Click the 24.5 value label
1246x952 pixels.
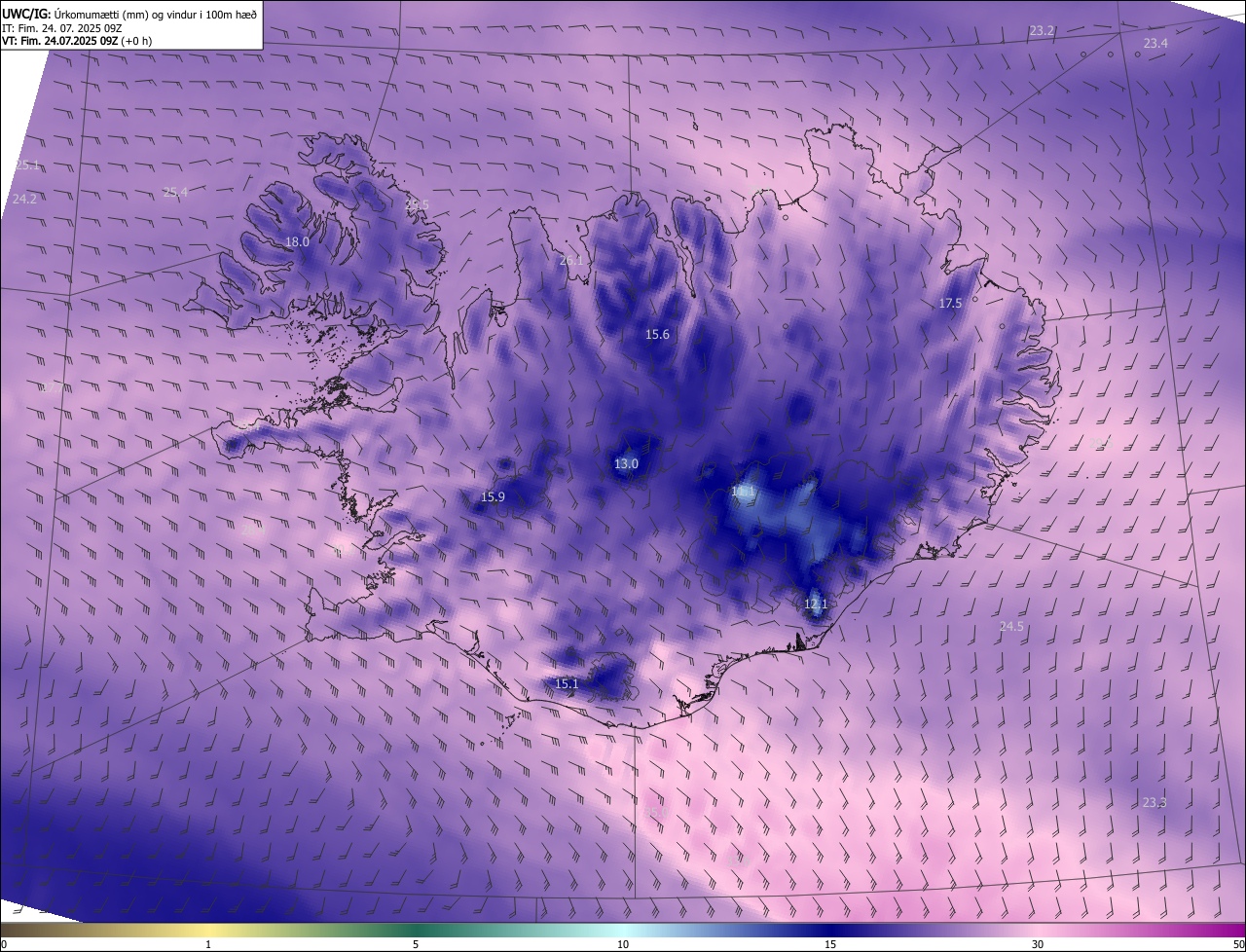[1011, 627]
